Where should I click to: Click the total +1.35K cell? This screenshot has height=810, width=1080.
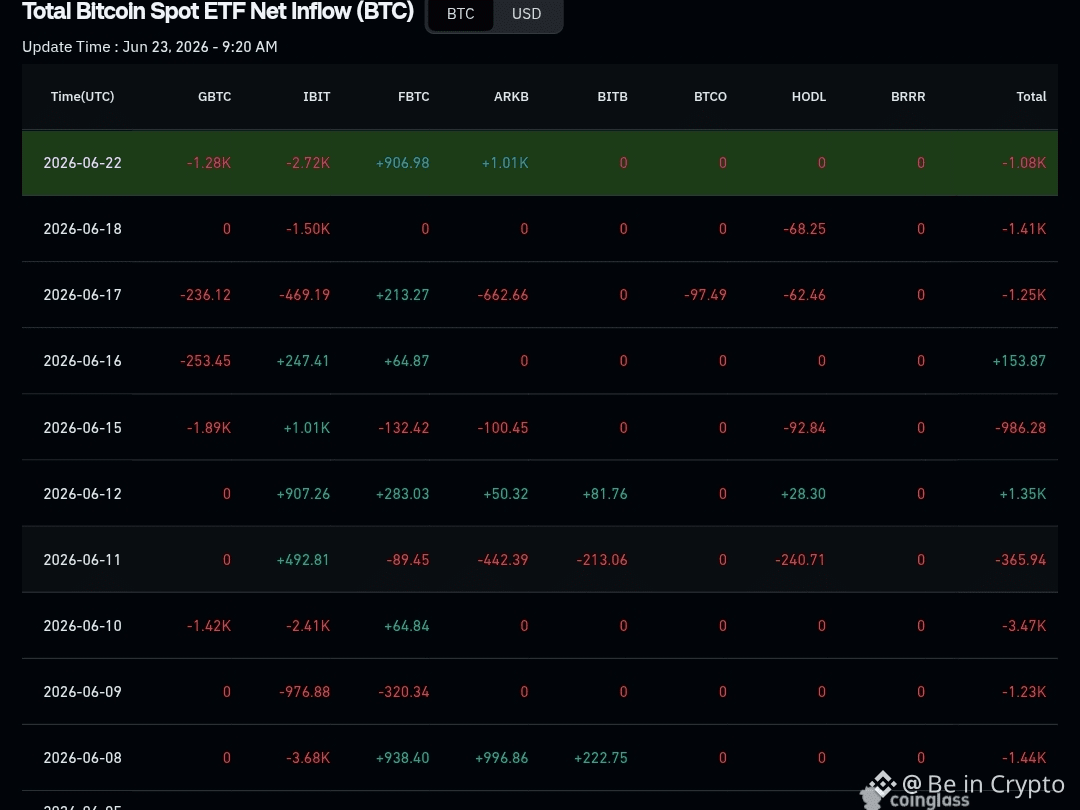click(x=1023, y=494)
